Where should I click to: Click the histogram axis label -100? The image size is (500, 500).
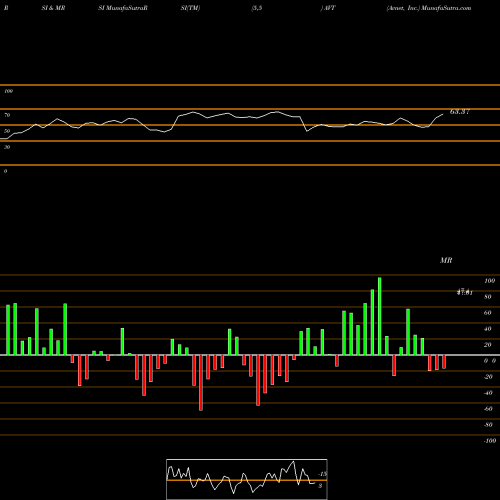tap(489, 441)
